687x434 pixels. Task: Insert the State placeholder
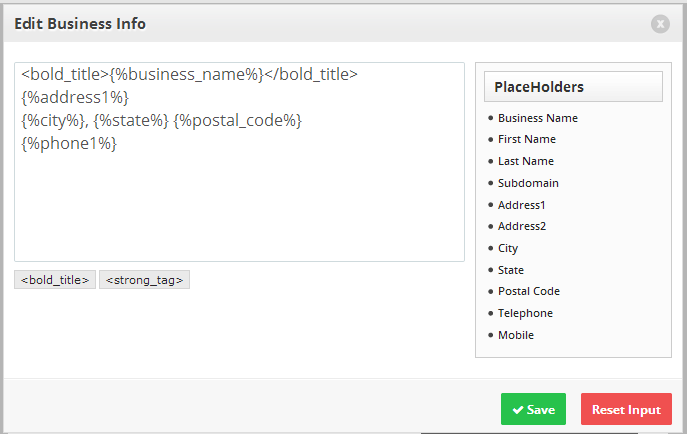(x=510, y=270)
